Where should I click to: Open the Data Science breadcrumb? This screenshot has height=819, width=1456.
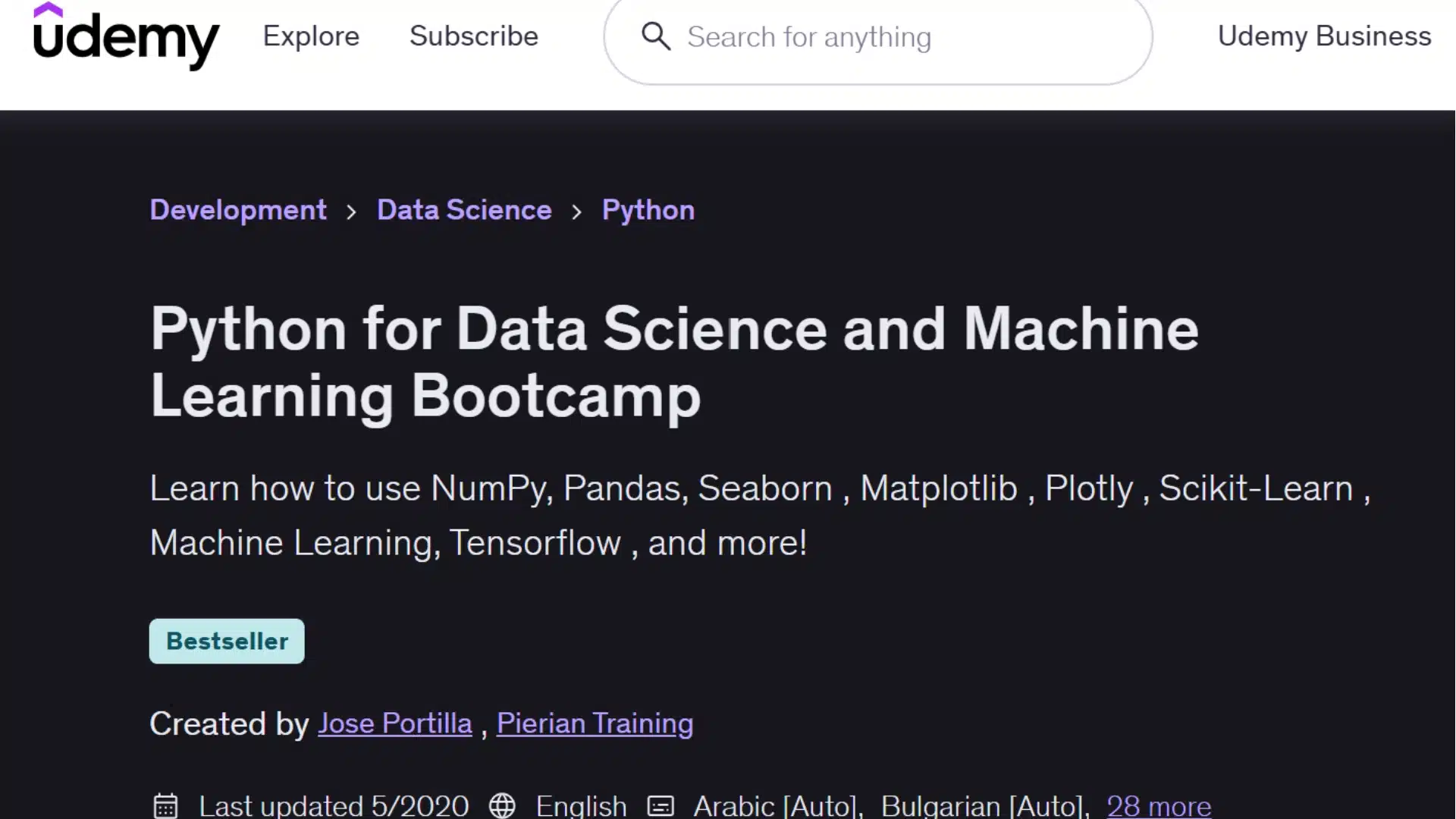pos(464,210)
